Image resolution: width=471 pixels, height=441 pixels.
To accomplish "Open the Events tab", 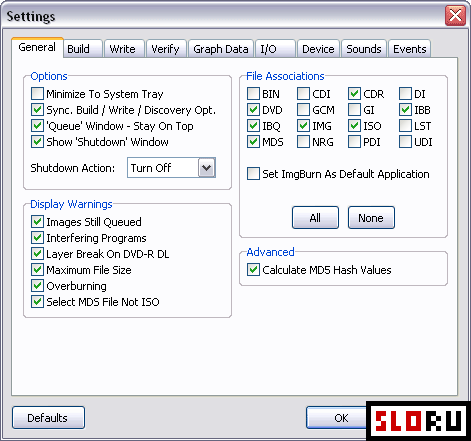I will (410, 49).
